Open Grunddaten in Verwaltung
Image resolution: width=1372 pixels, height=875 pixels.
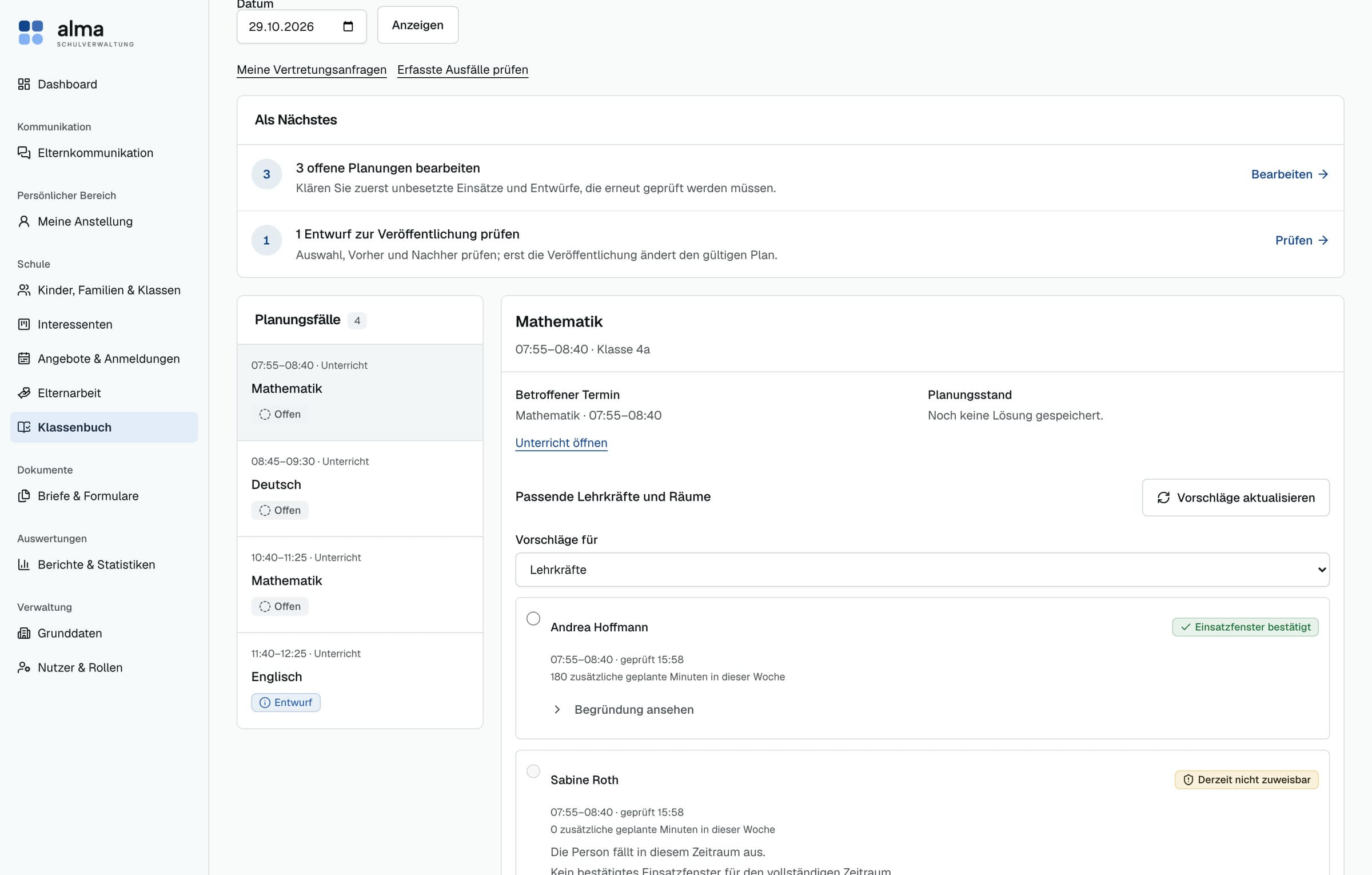(104, 633)
